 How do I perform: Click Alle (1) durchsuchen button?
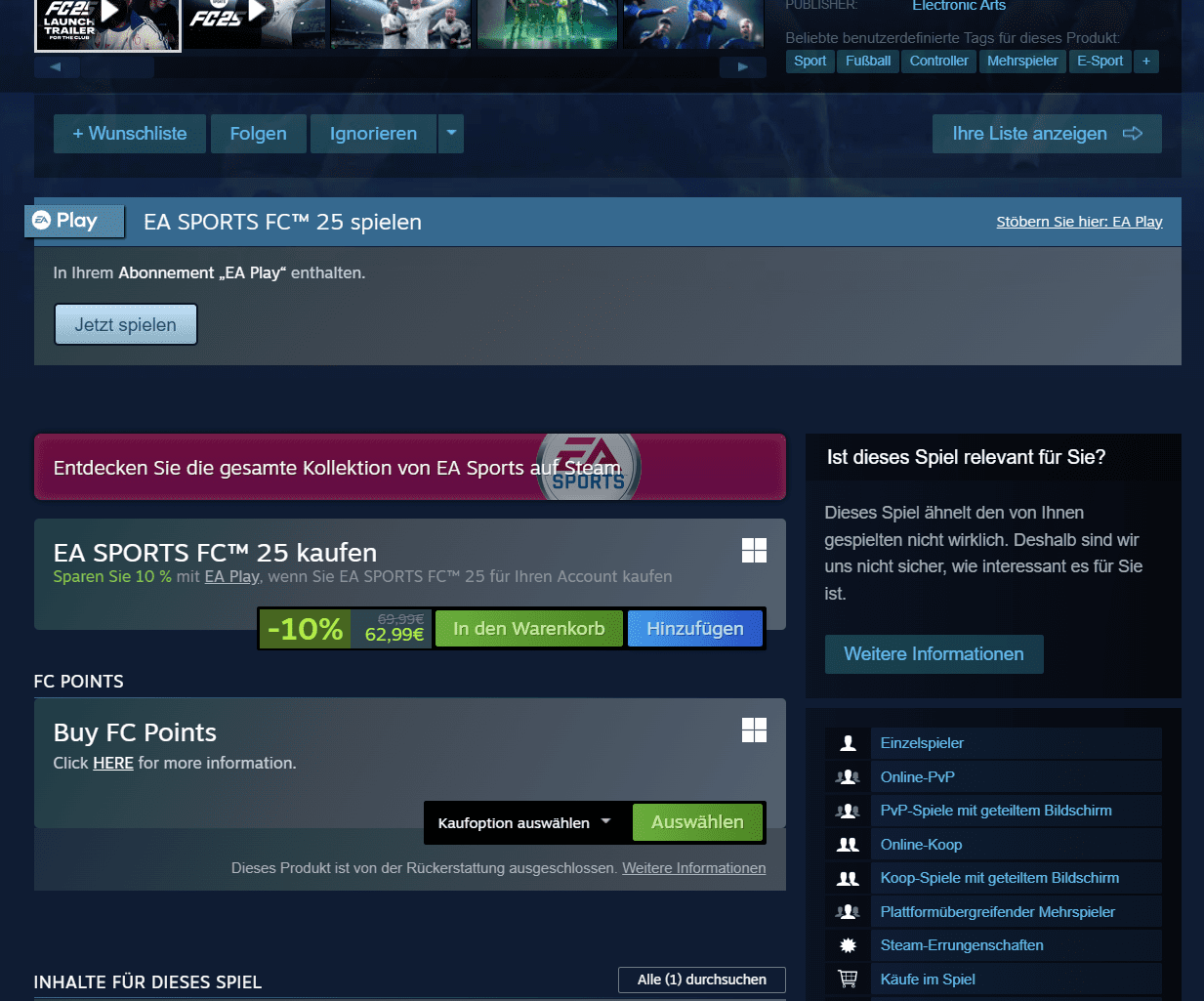click(x=702, y=980)
